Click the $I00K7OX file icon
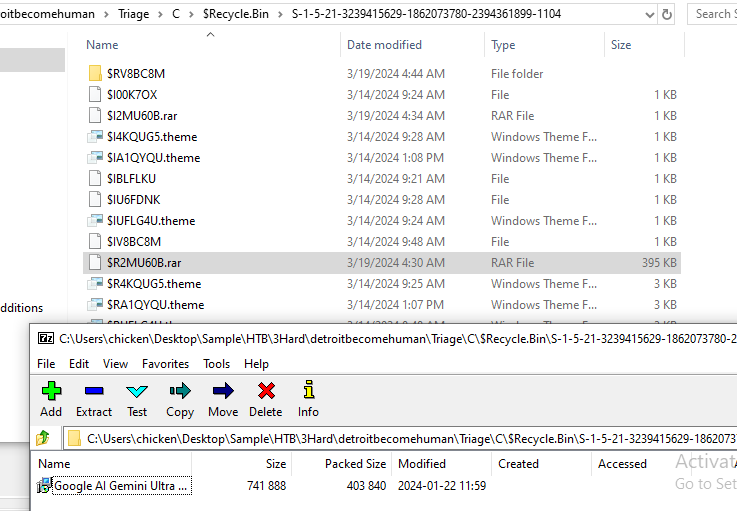Viewport: 737px width, 511px height. (95, 94)
